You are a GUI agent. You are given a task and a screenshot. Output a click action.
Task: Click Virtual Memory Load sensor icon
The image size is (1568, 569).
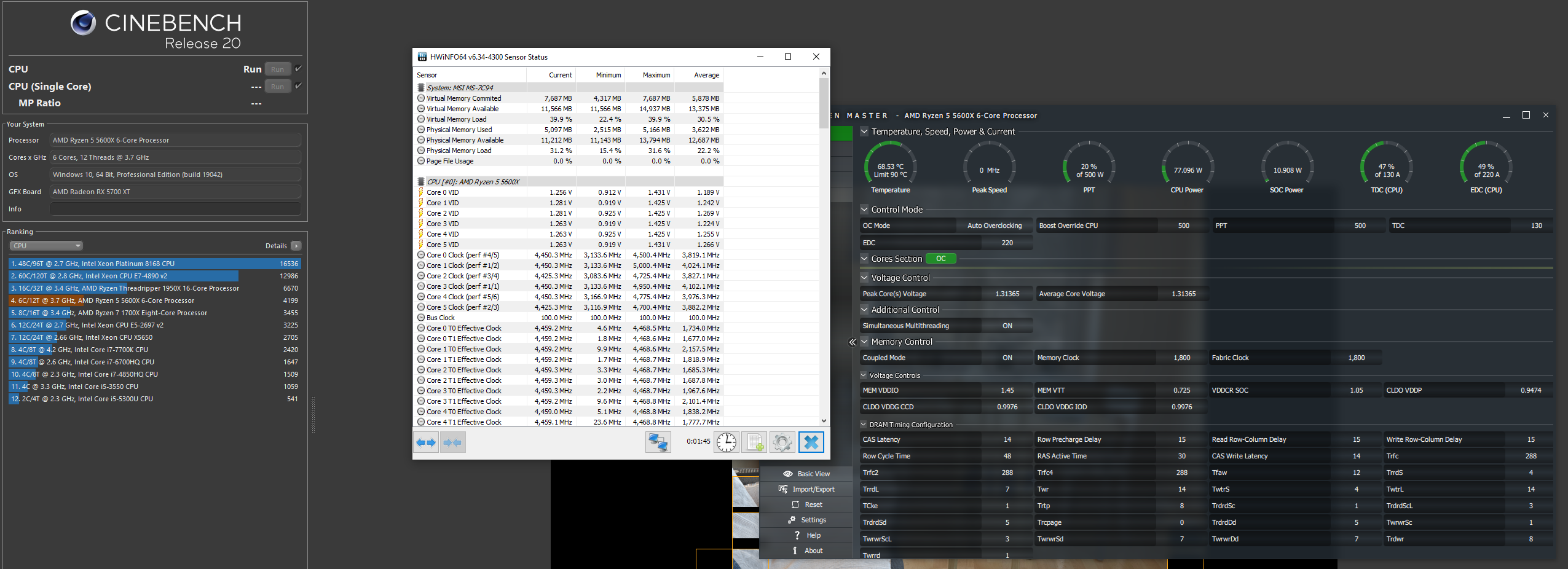pos(421,119)
